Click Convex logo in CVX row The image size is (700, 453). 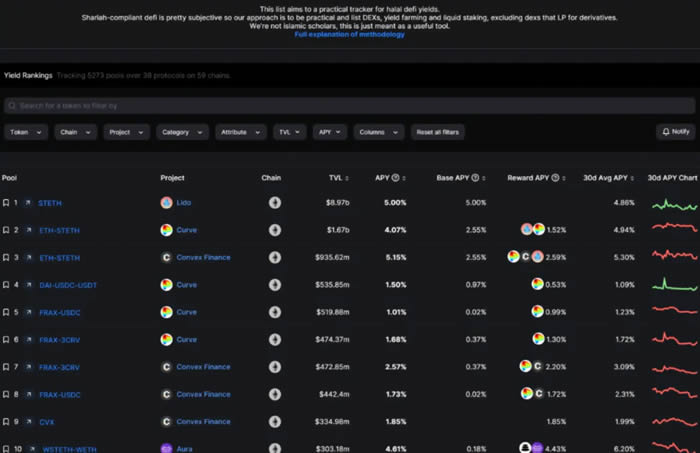tap(167, 422)
